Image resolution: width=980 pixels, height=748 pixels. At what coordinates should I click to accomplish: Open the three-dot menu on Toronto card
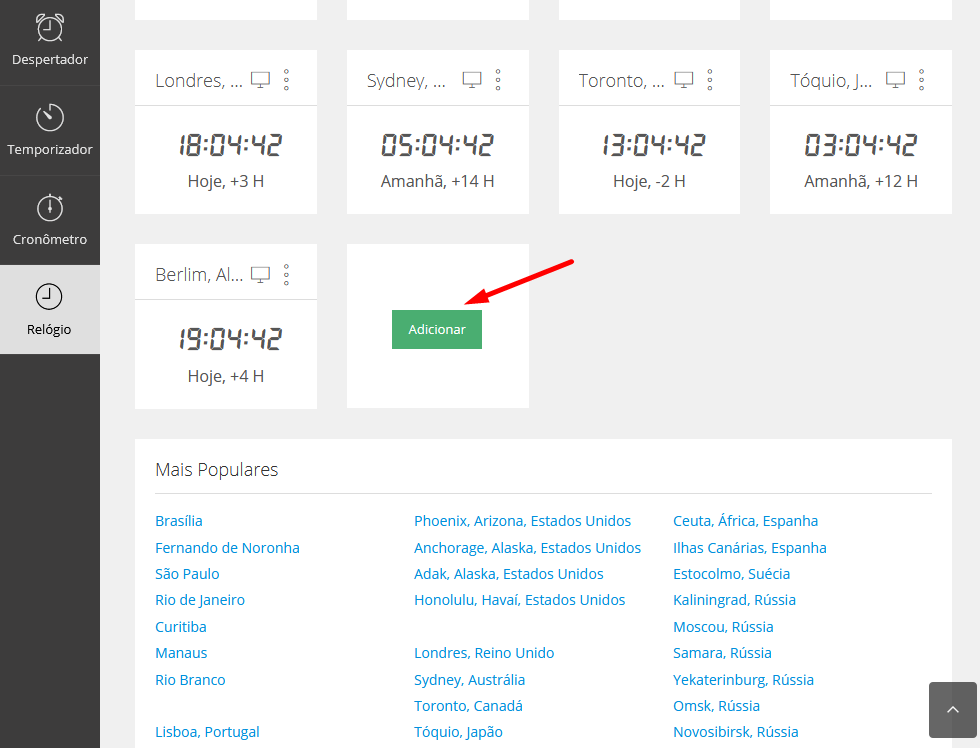point(710,80)
